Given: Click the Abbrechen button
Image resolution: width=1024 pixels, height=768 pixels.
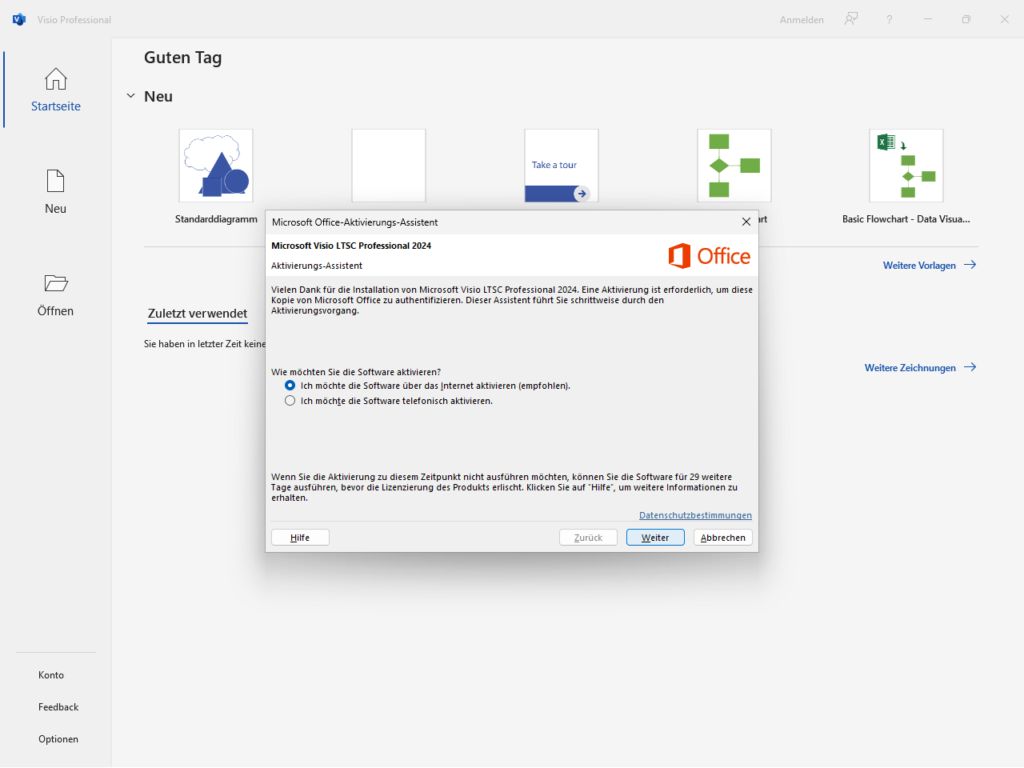Looking at the screenshot, I should click(x=723, y=537).
